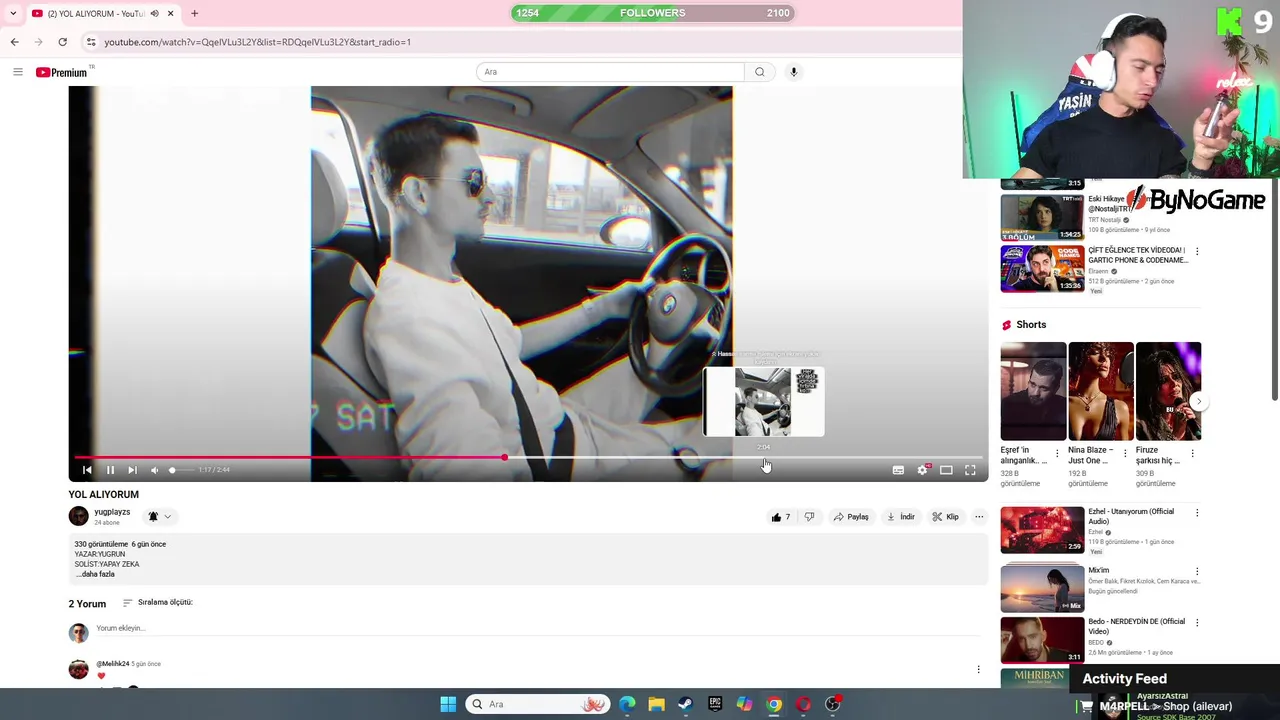Mute the video with speaker icon
This screenshot has height=720, width=1280.
coord(154,470)
